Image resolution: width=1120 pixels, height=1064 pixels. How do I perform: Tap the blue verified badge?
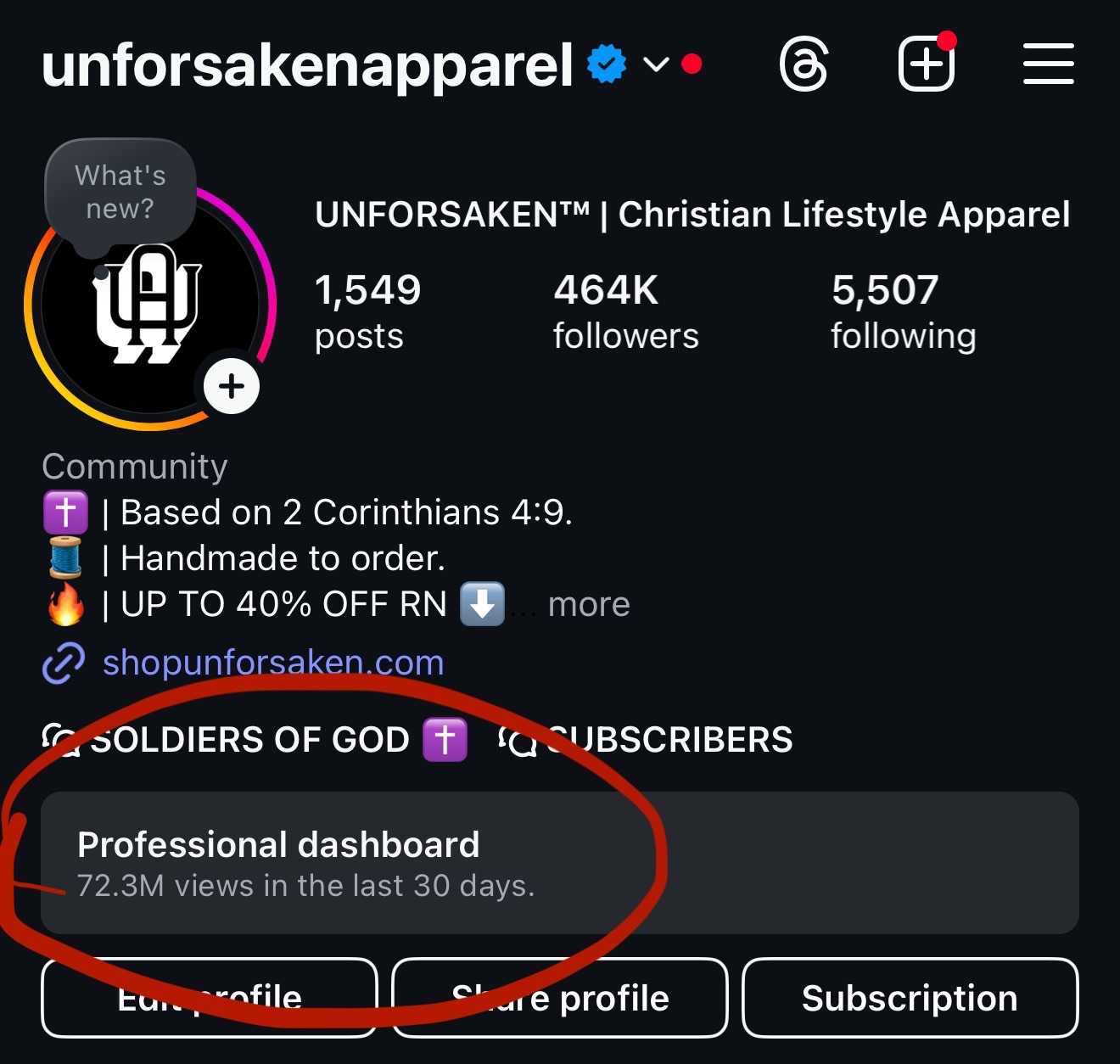[x=607, y=64]
